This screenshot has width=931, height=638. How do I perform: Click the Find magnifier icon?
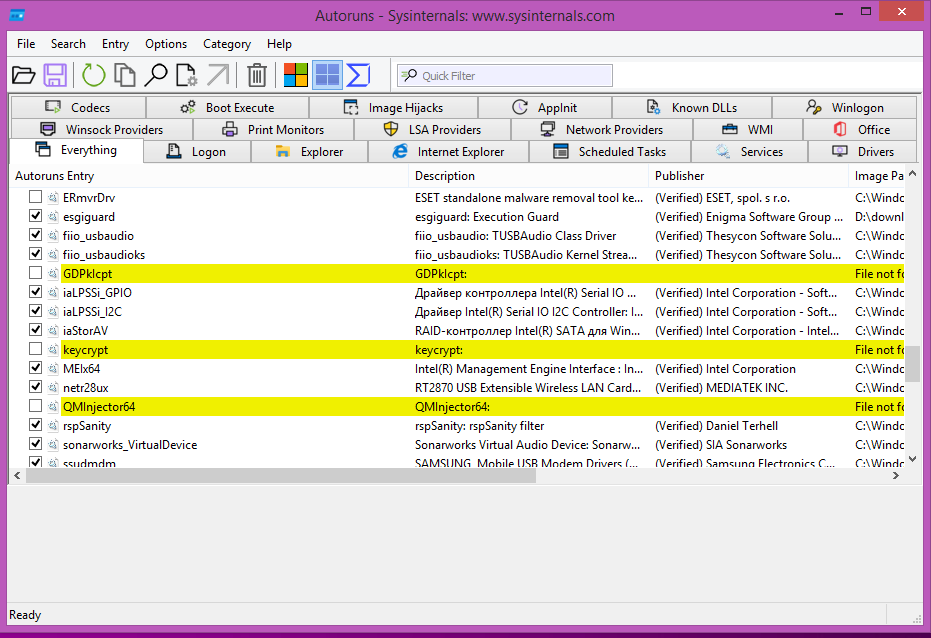pos(156,75)
